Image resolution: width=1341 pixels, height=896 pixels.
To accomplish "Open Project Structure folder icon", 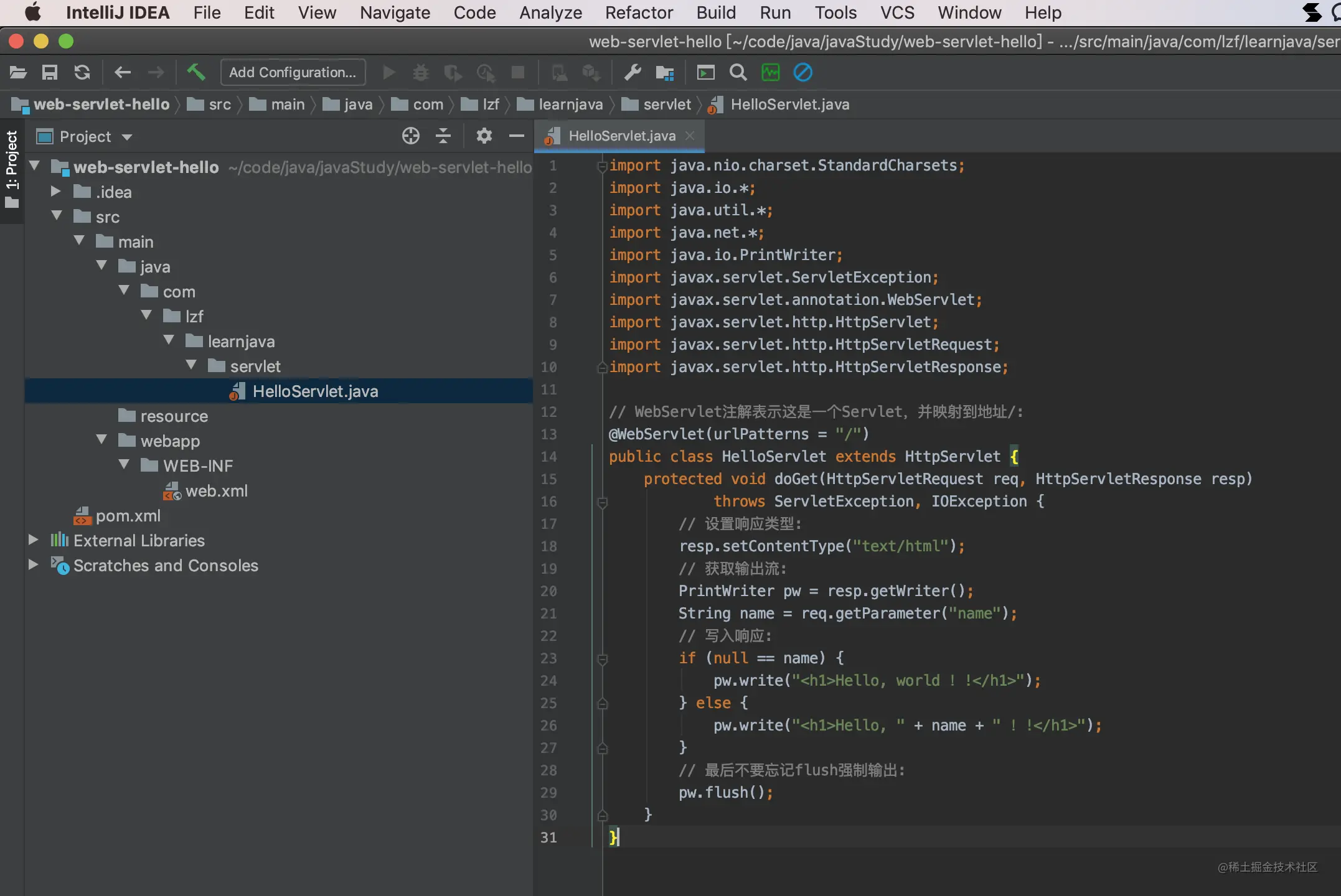I will coord(665,73).
